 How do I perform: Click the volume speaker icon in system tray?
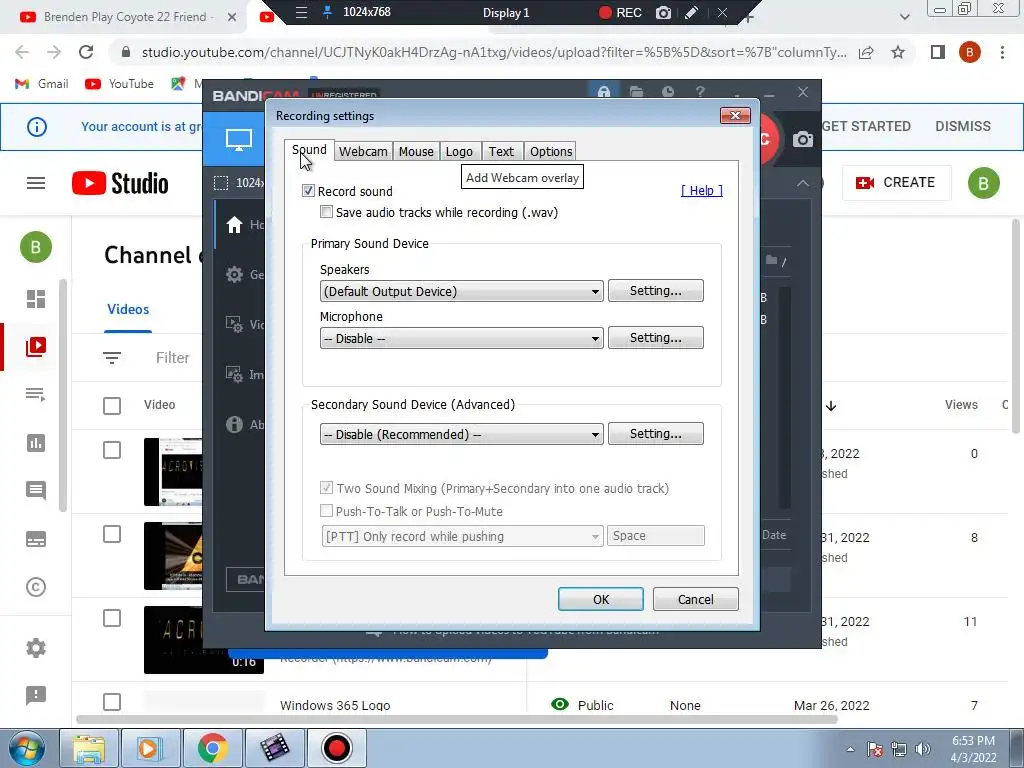pos(922,749)
